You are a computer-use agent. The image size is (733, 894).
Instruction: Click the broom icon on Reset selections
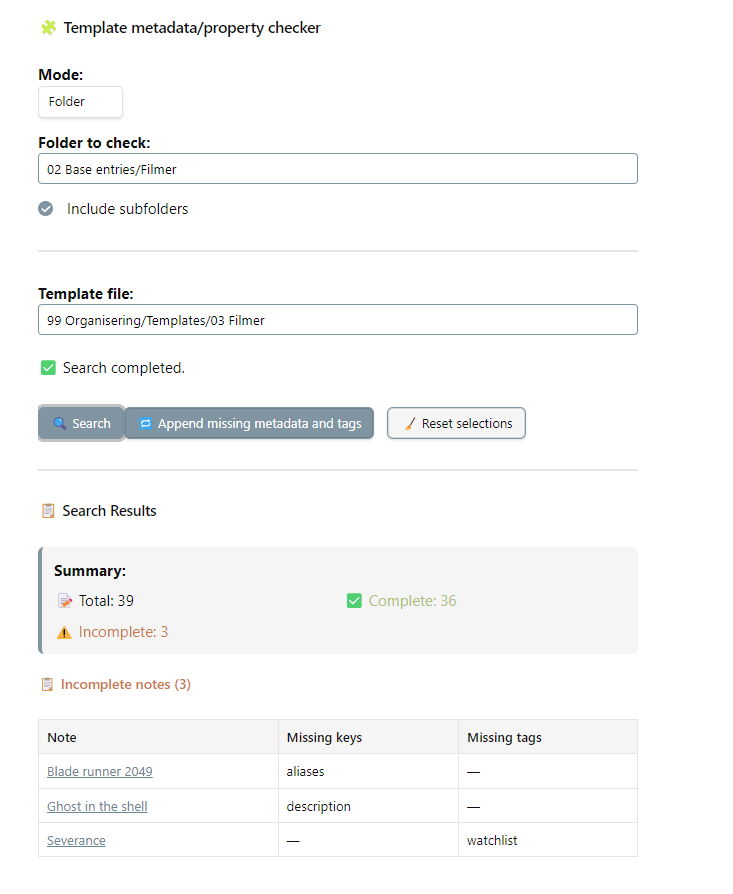pos(410,423)
